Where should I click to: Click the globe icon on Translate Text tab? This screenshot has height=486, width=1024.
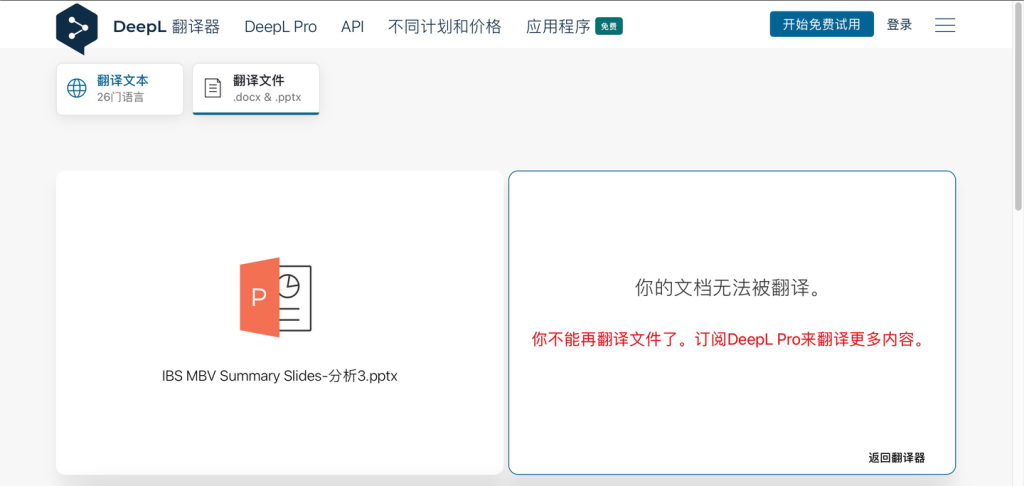(76, 88)
